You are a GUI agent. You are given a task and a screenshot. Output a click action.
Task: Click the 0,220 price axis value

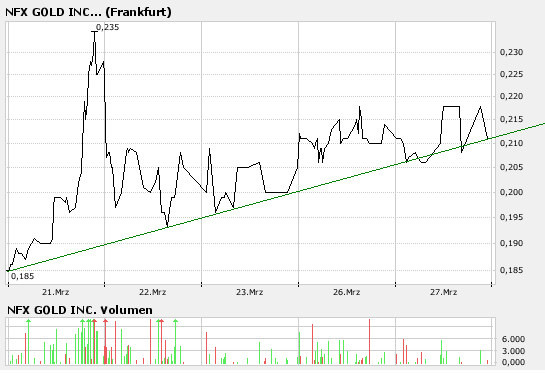(x=511, y=96)
